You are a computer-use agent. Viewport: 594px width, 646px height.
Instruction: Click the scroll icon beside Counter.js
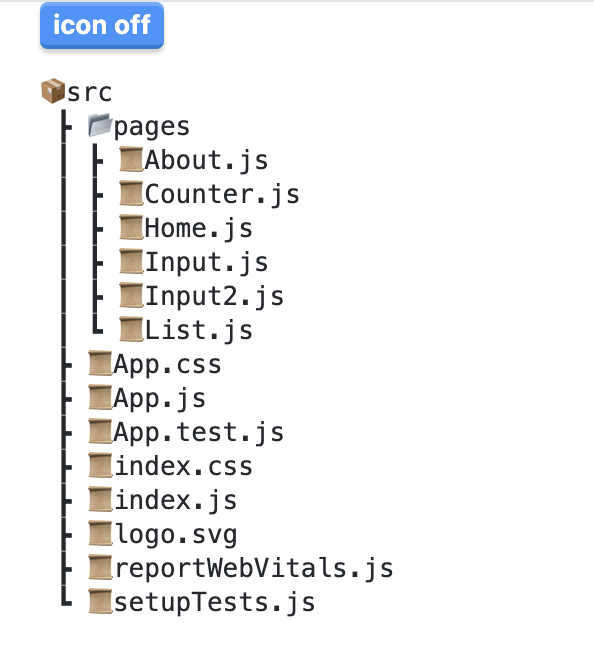[x=131, y=193]
